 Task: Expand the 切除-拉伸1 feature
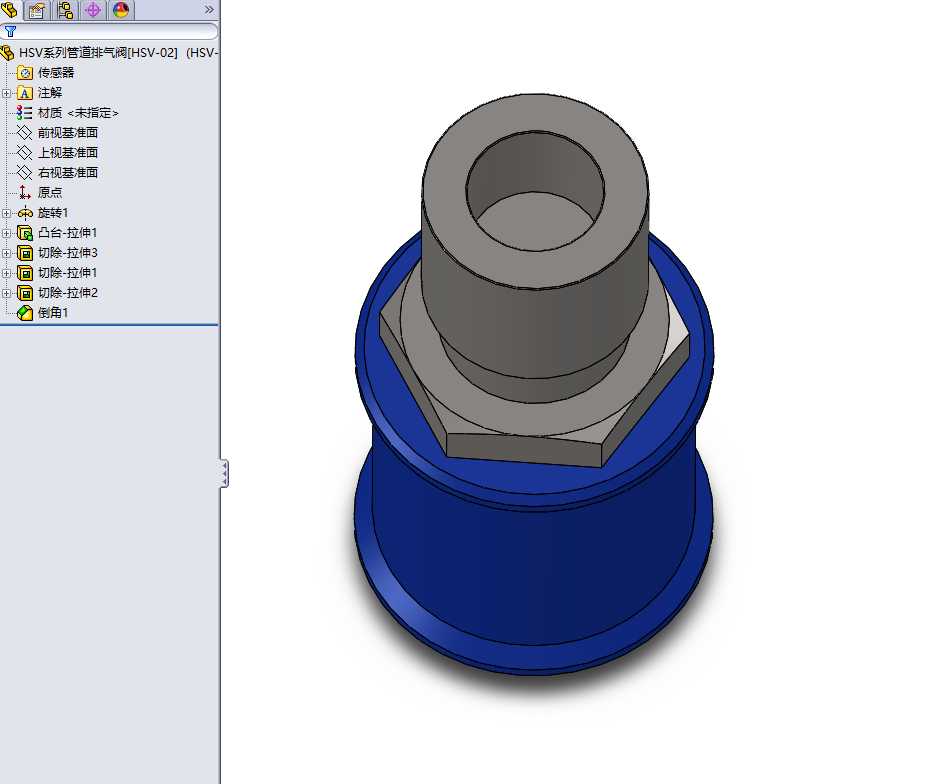(7, 273)
